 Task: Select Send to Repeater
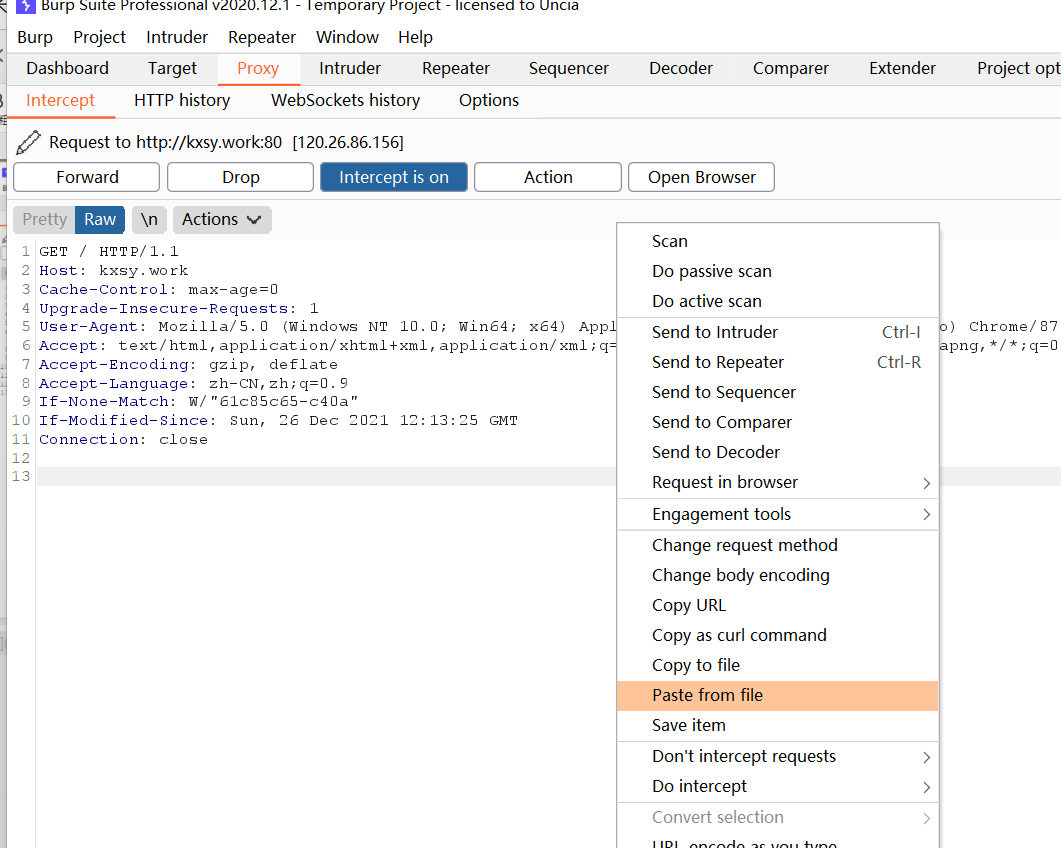pos(777,362)
